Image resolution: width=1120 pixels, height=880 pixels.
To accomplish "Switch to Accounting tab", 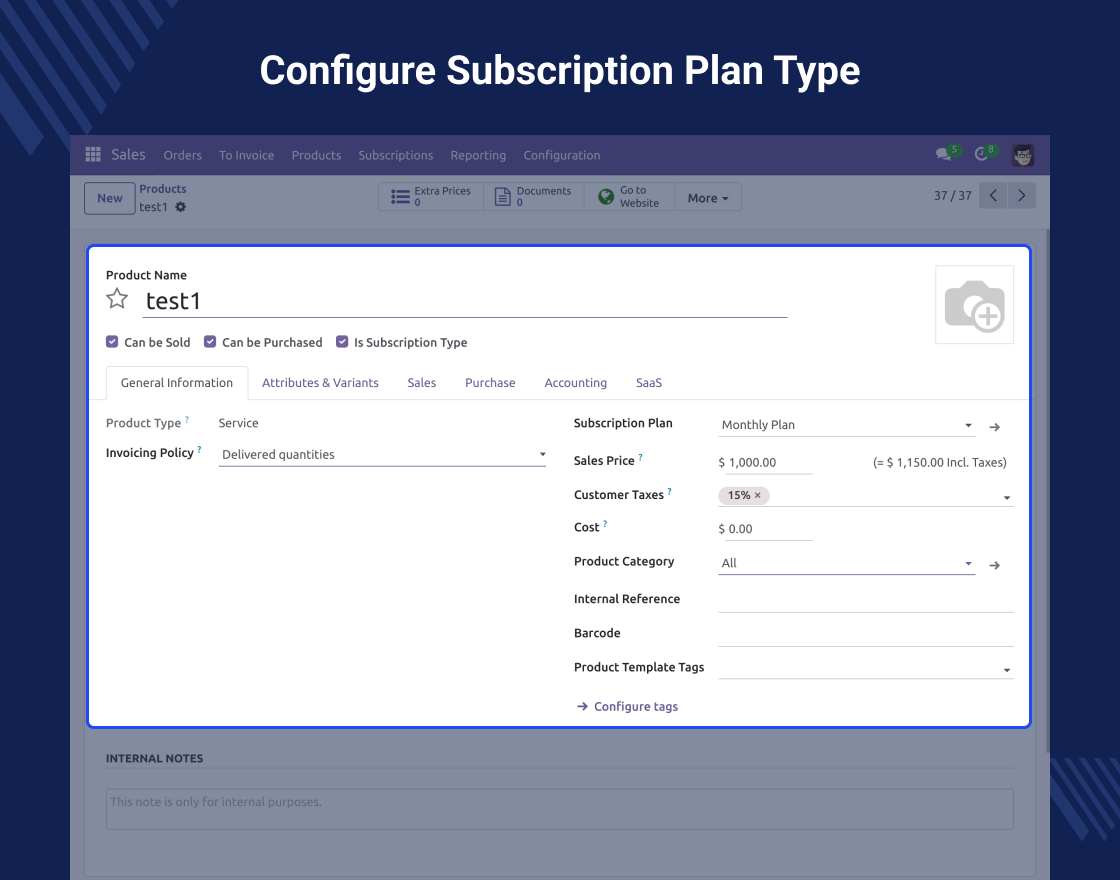I will pos(576,383).
